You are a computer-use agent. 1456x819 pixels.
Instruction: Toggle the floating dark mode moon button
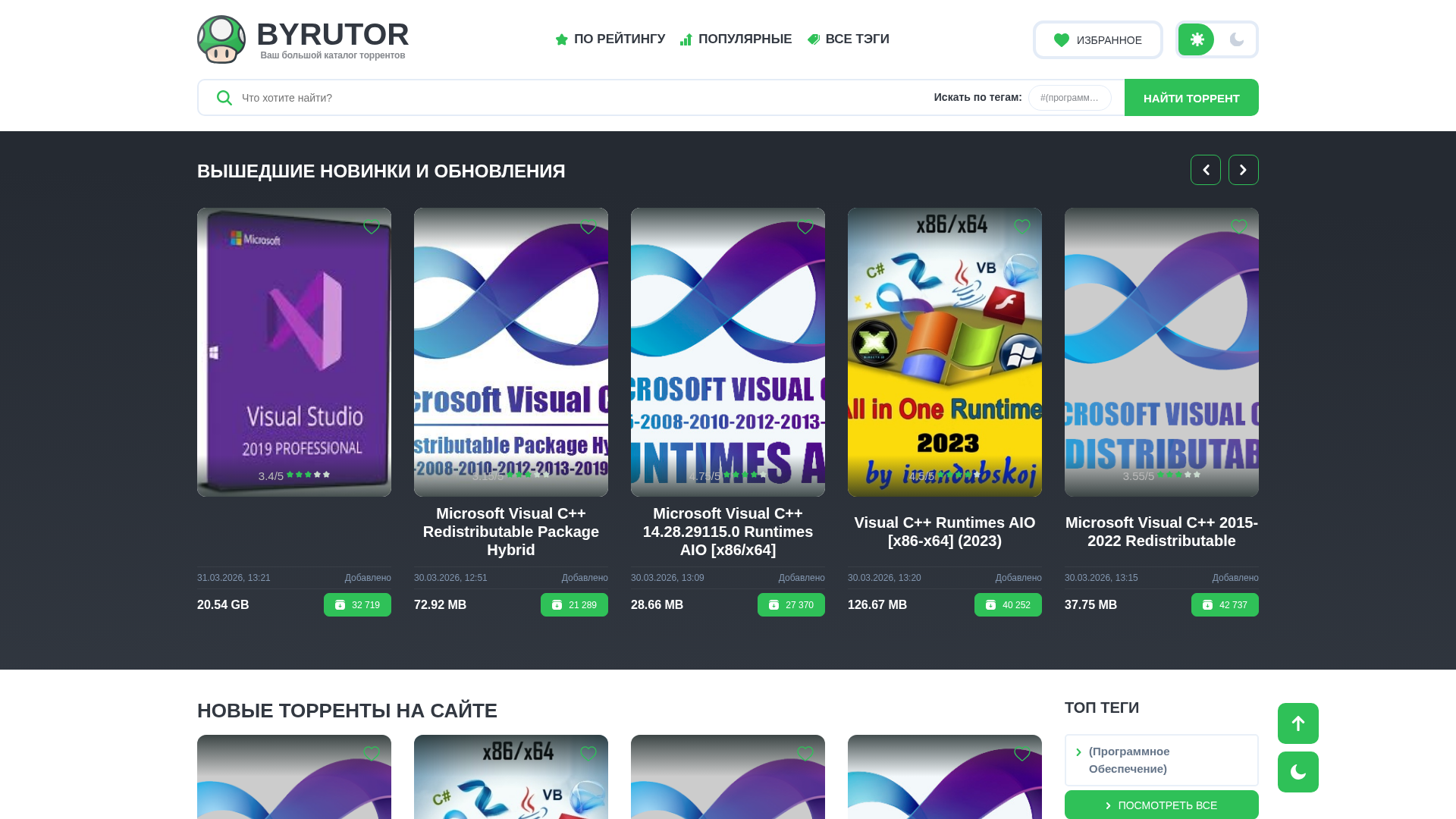pos(1298,772)
